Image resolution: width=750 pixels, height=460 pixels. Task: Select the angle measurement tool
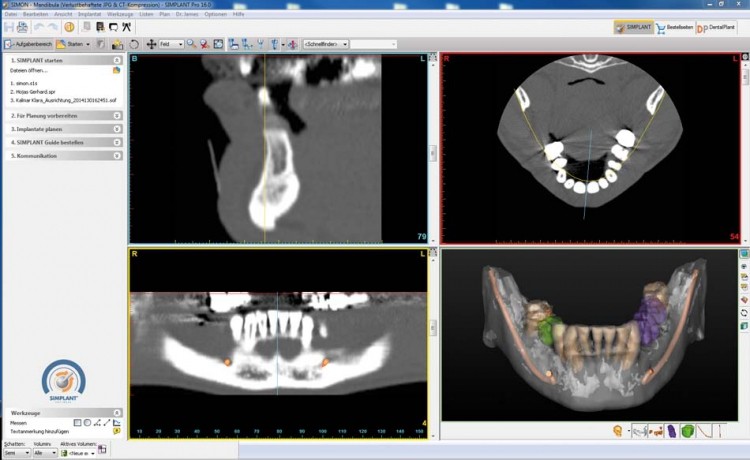pyautogui.click(x=97, y=423)
